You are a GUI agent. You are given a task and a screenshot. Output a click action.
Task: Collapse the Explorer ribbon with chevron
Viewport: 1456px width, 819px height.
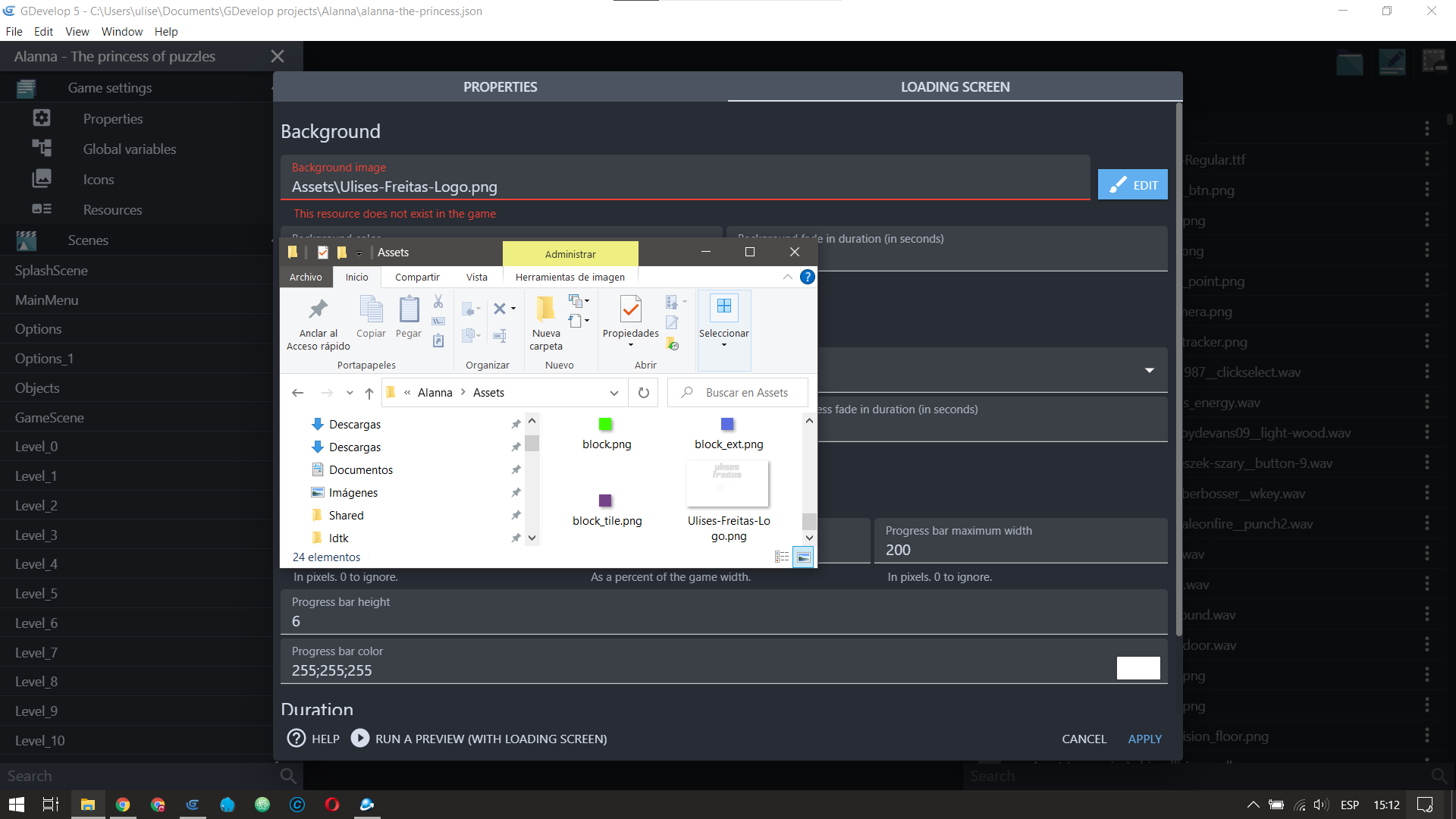pyautogui.click(x=788, y=278)
